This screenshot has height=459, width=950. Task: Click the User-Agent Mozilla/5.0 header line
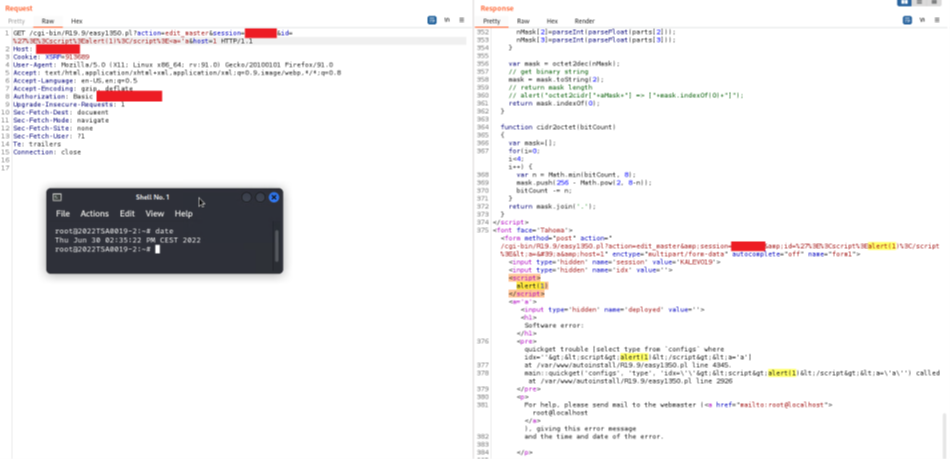(173, 65)
